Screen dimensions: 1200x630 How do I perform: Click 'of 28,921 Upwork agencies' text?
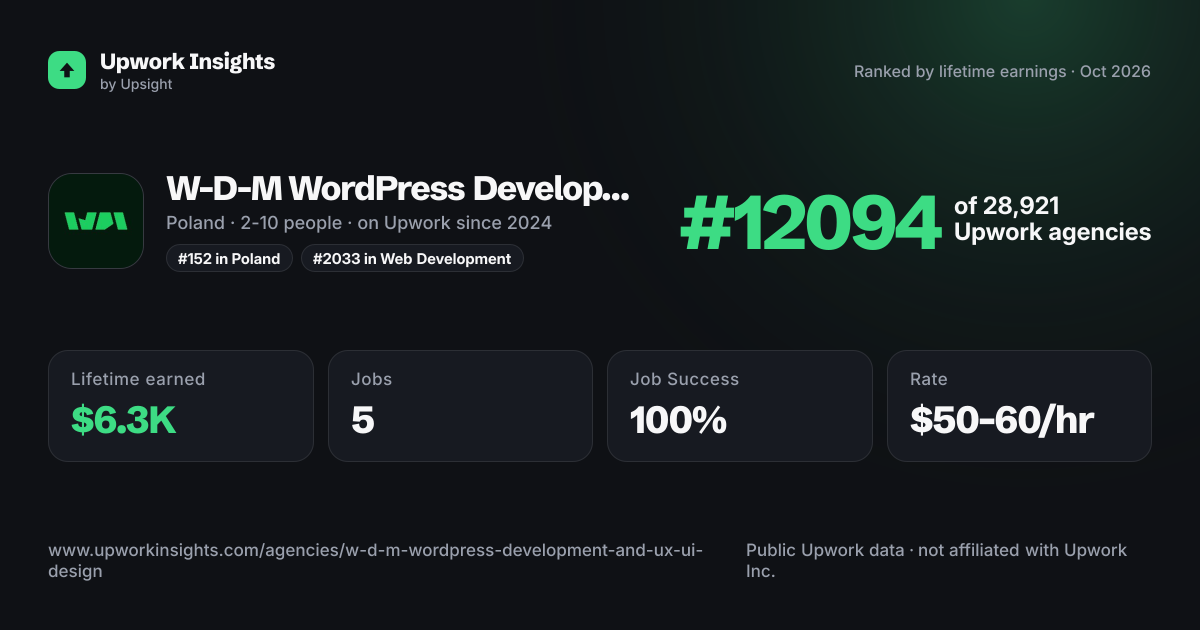click(1052, 219)
